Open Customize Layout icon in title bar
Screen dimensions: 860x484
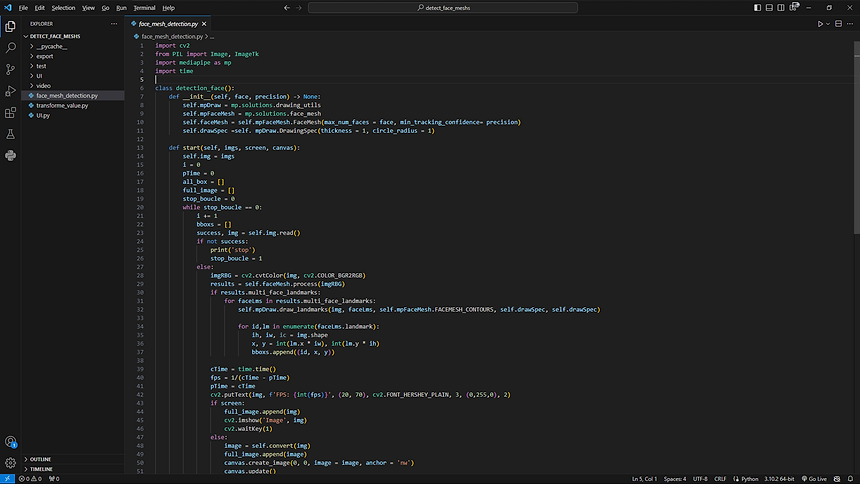(794, 8)
